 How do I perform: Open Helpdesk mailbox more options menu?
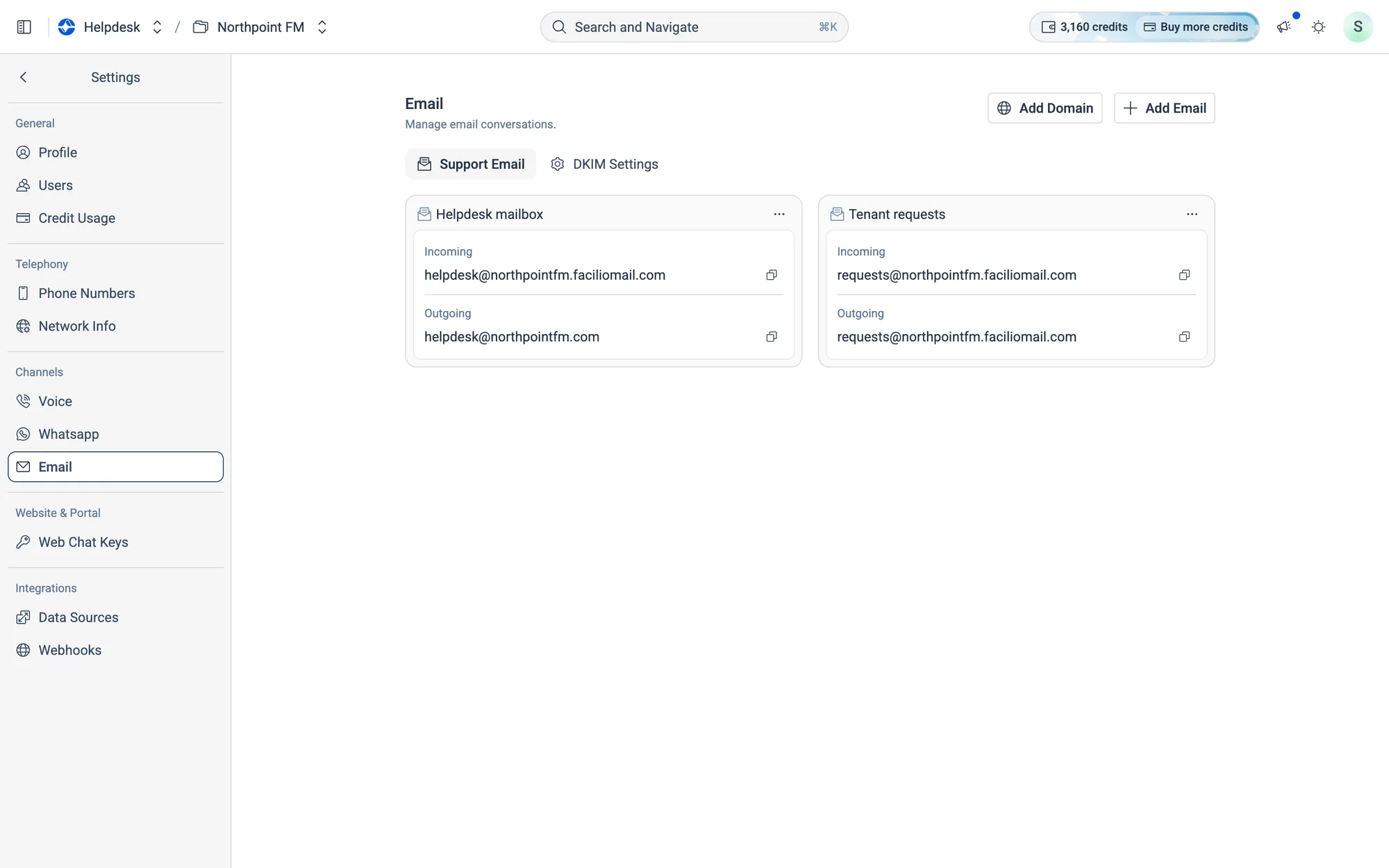779,214
